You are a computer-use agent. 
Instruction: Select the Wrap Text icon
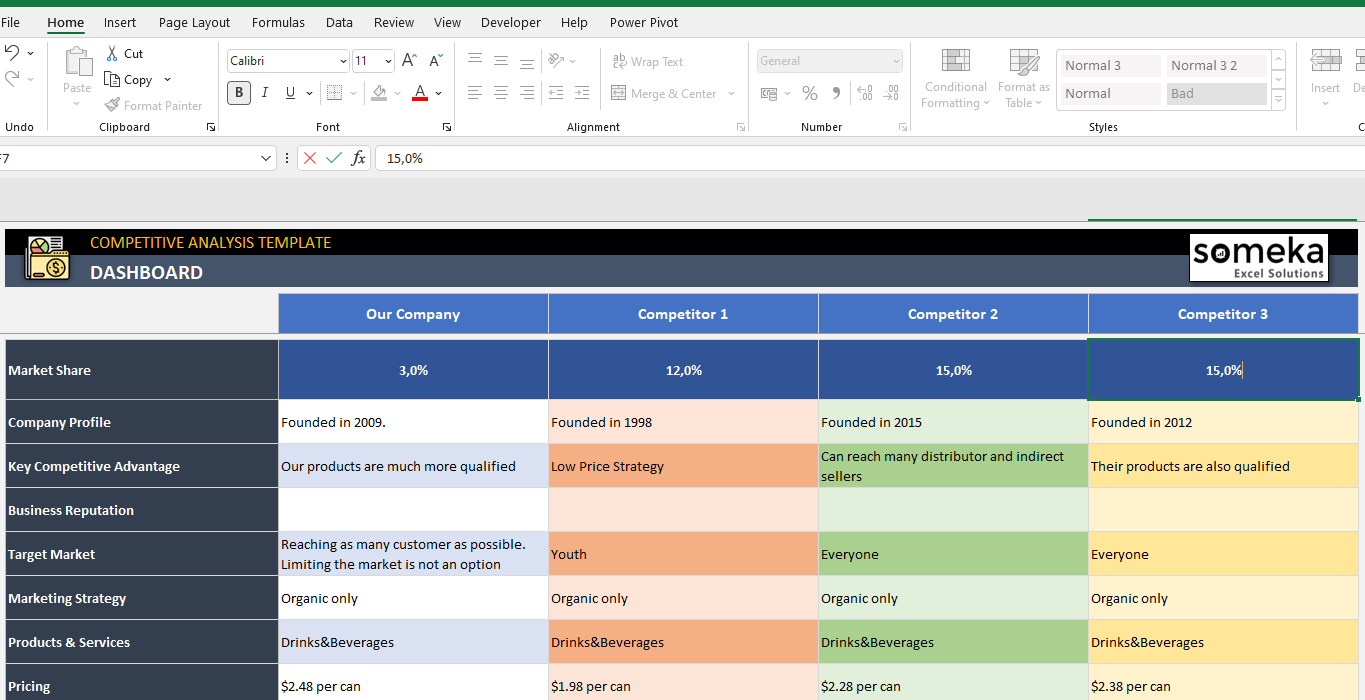pos(647,61)
